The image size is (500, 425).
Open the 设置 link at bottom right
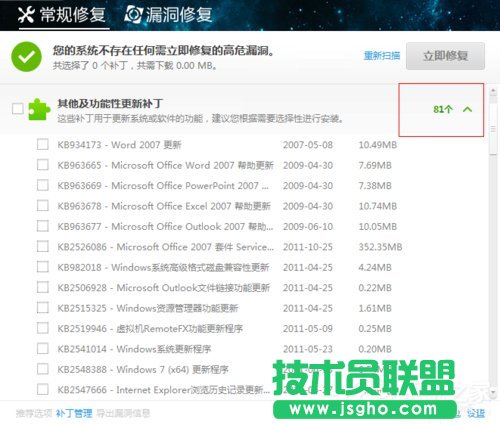tap(476, 414)
